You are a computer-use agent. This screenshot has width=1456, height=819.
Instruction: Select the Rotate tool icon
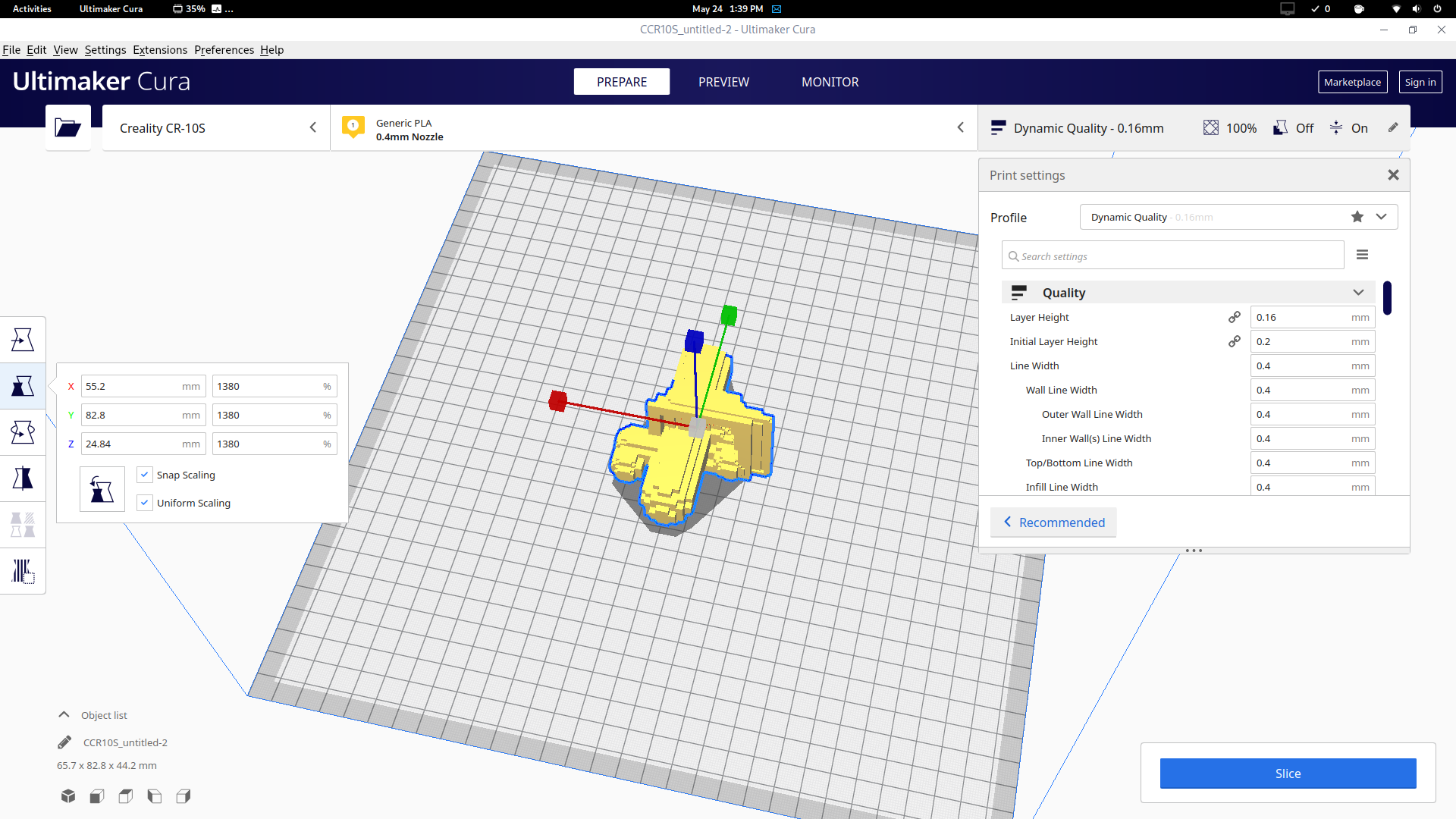point(22,431)
